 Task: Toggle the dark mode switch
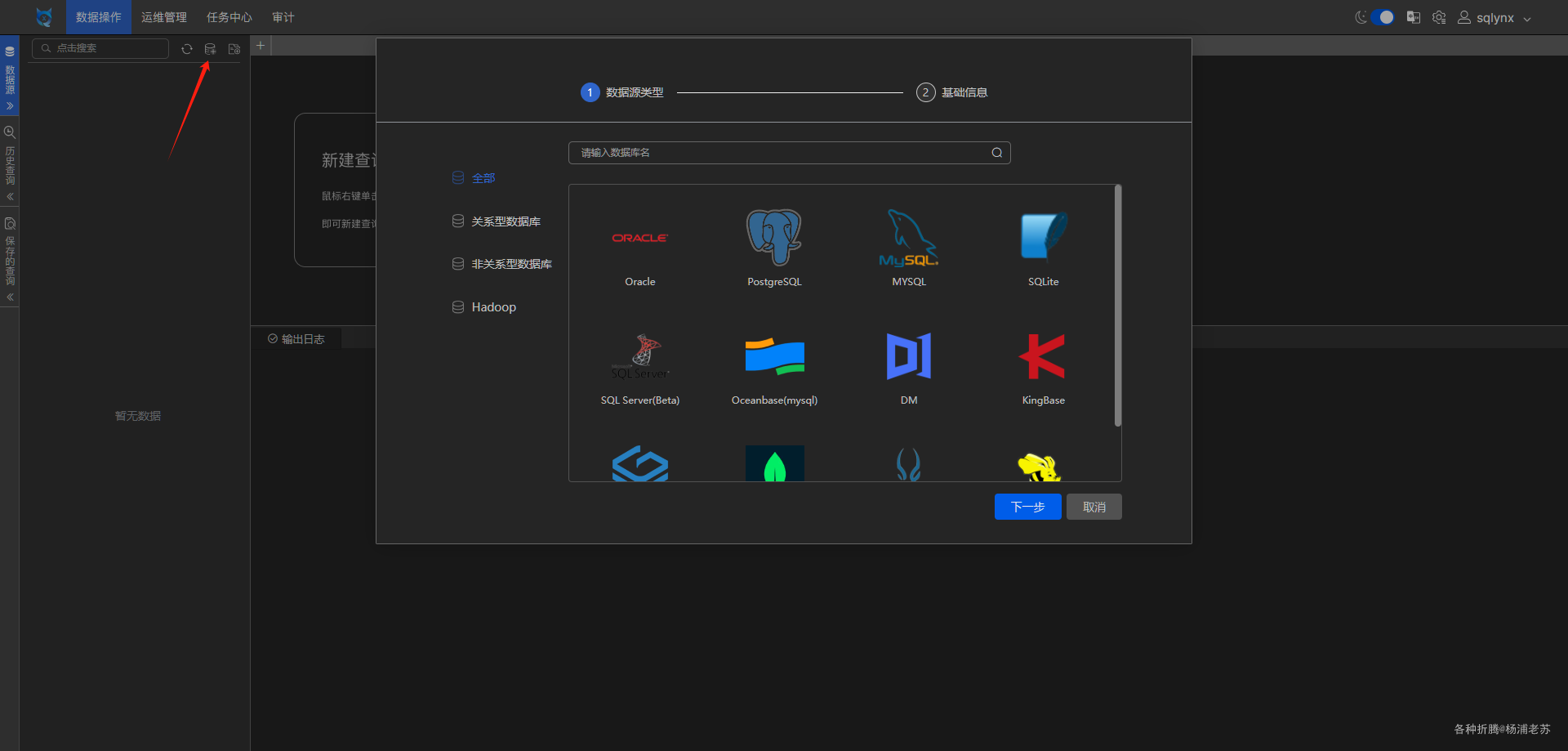(x=1383, y=17)
